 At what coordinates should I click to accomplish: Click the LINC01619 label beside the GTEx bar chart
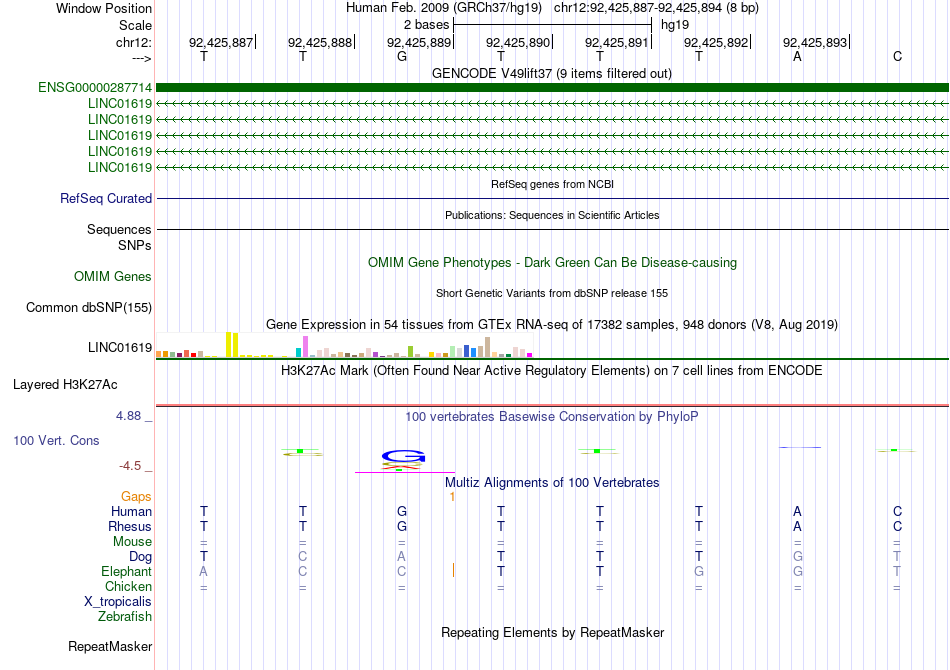(x=120, y=348)
